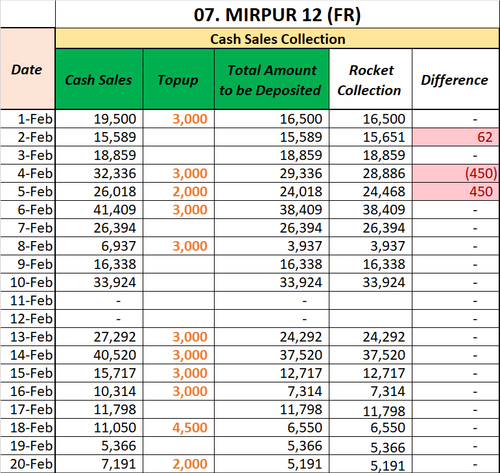Viewport: 500px width, 473px height.
Task: Select the '9-Feb' date cell
Action: (28, 264)
